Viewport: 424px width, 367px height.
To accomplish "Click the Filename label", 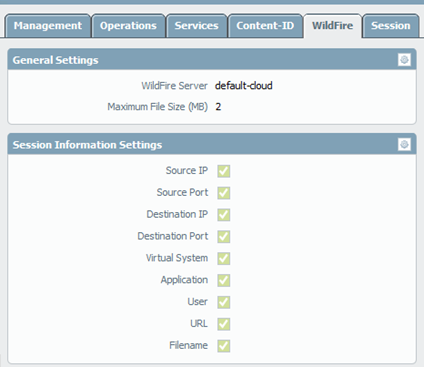I will click(188, 345).
